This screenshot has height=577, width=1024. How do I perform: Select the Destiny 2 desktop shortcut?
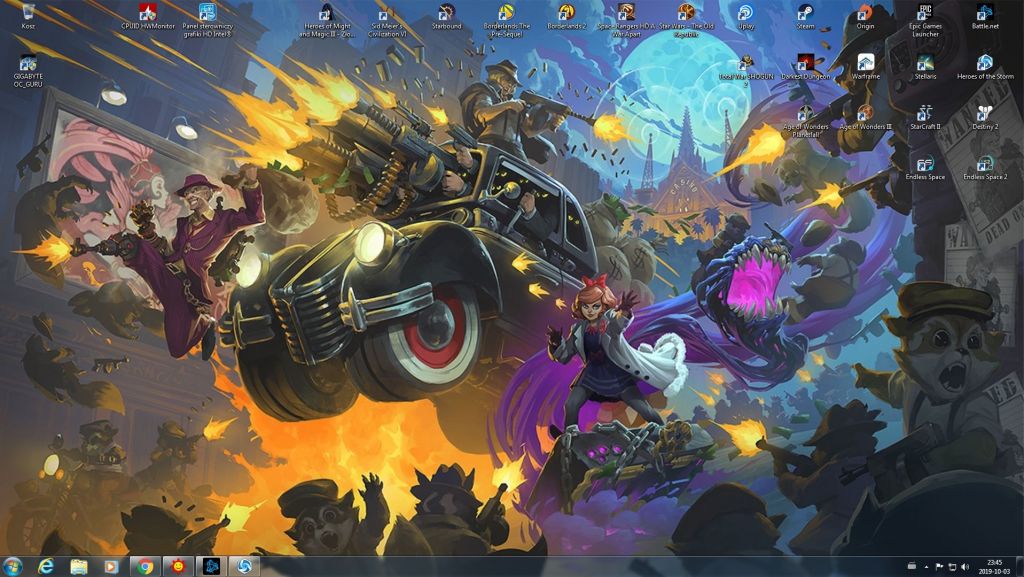[x=985, y=117]
